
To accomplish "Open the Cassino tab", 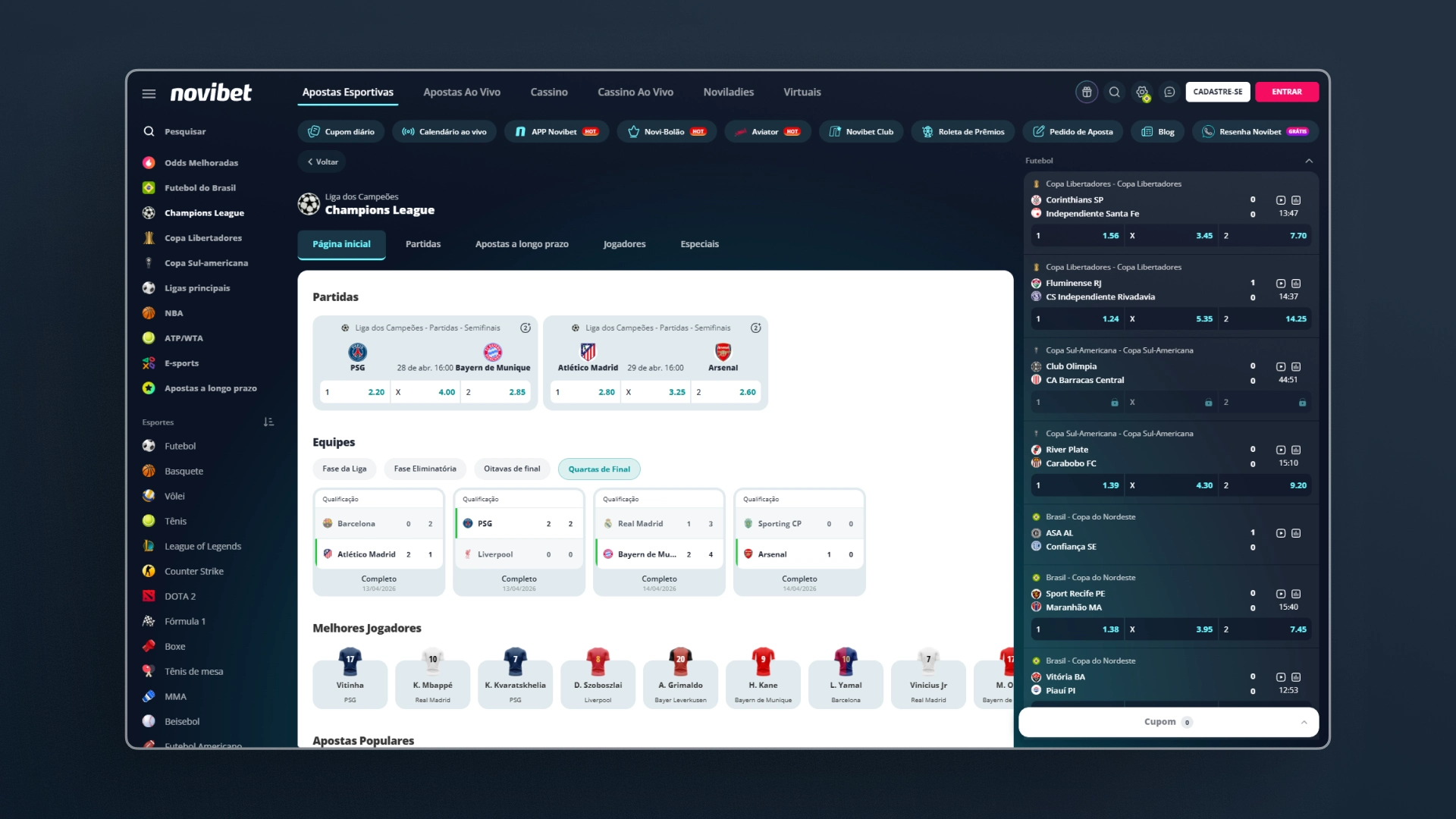I will tap(549, 93).
